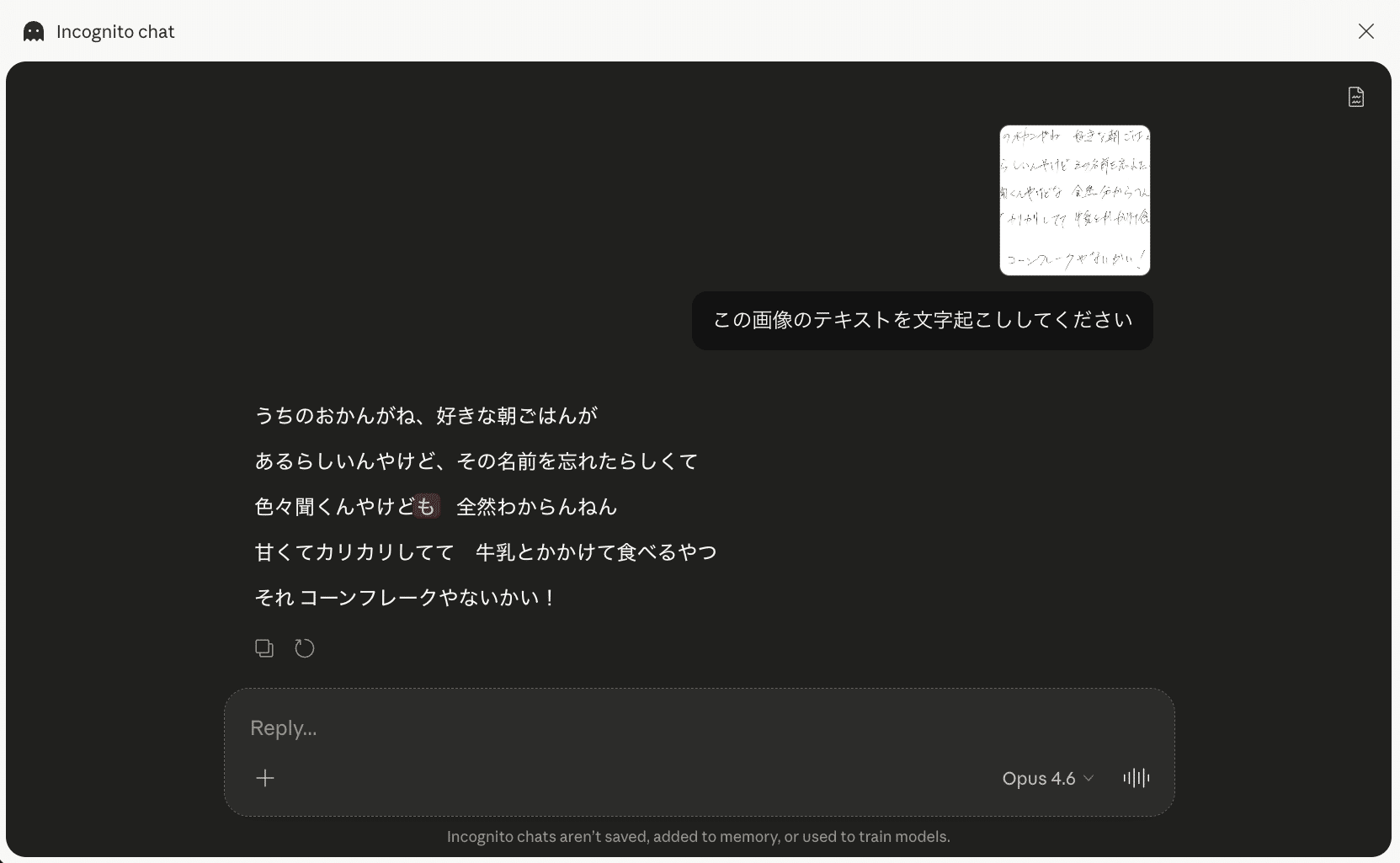
Task: Click the incognito chats privacy notice footer
Action: tap(698, 837)
